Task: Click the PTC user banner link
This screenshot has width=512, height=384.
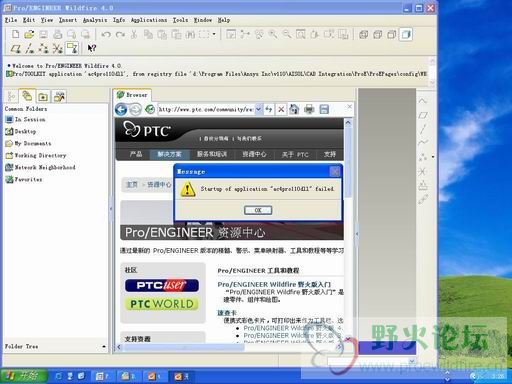Action: (162, 285)
